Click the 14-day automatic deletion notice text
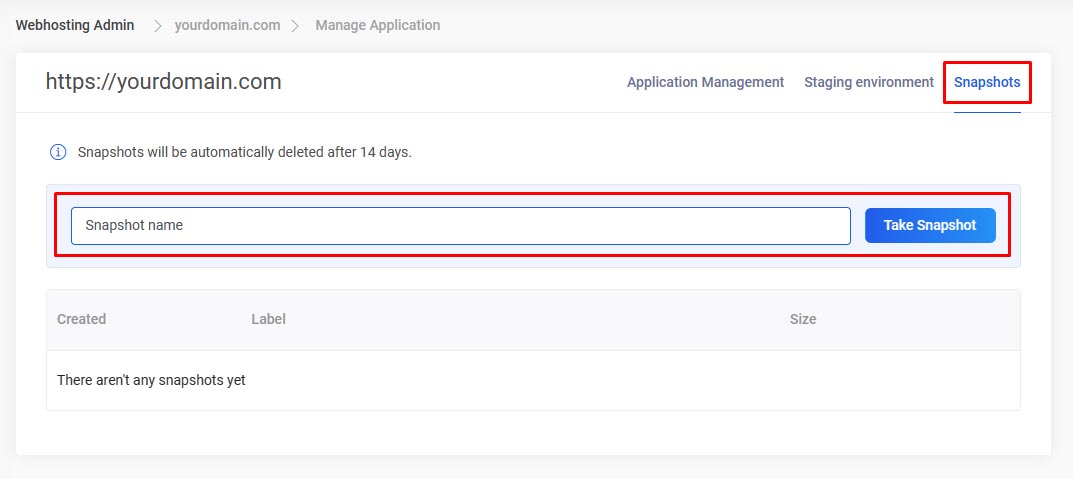Viewport: 1073px width, 479px height. (x=245, y=153)
